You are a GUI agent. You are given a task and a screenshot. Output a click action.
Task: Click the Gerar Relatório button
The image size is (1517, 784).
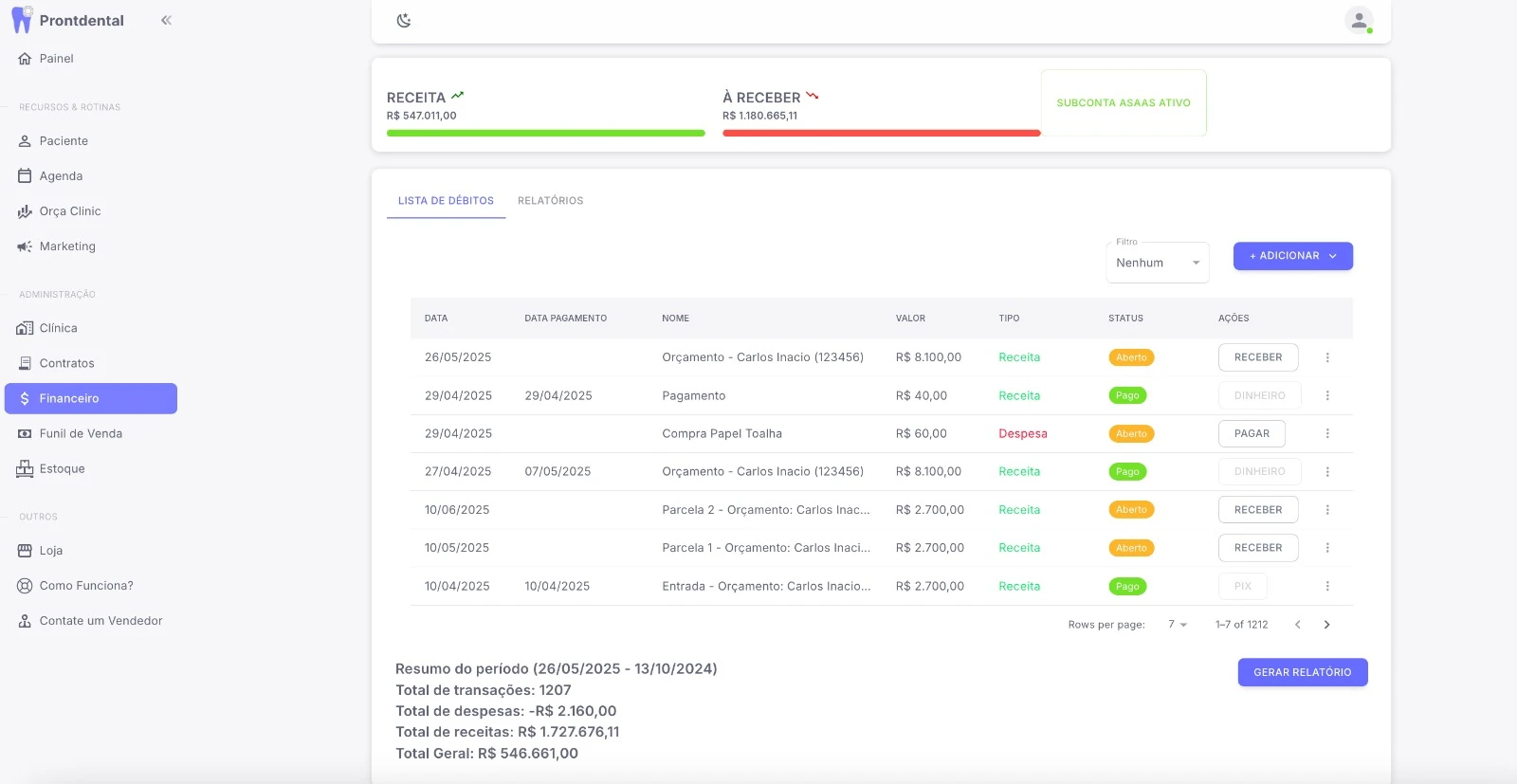point(1302,672)
